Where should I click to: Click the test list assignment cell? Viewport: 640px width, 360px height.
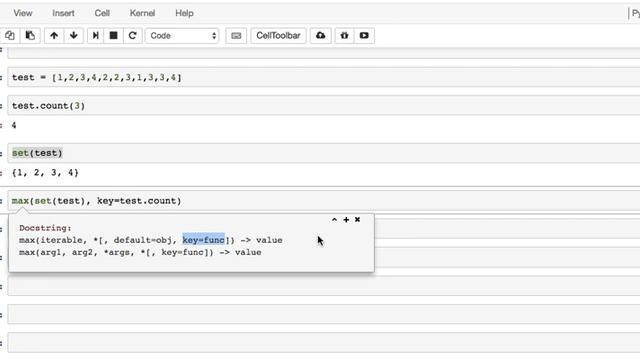point(324,77)
